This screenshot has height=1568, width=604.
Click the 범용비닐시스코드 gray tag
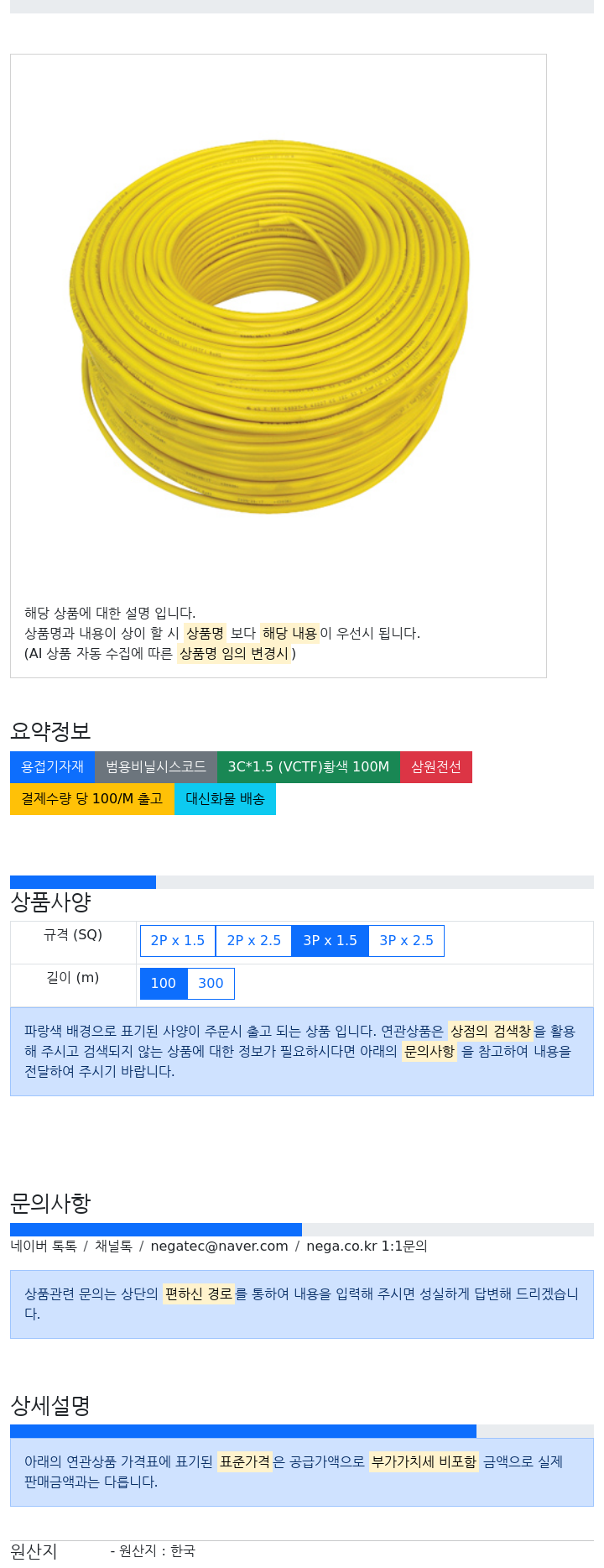pos(156,767)
